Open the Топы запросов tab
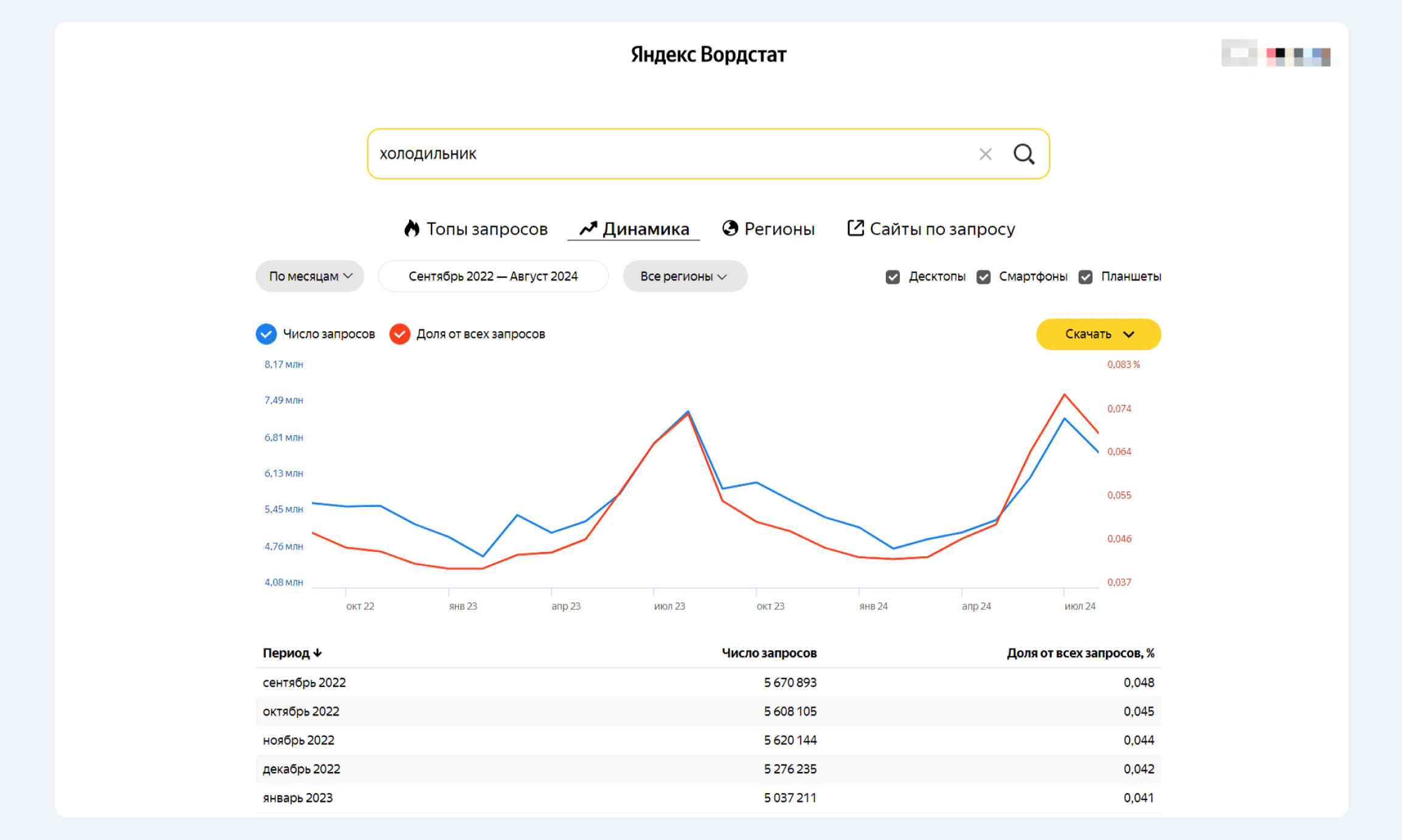Viewport: 1402px width, 840px height. [x=476, y=229]
